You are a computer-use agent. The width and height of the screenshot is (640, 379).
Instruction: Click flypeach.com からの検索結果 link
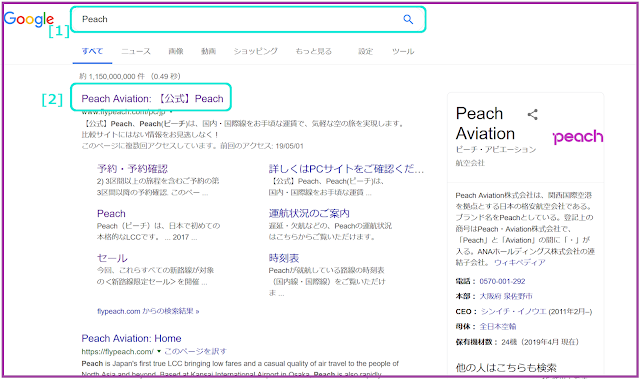(x=148, y=311)
